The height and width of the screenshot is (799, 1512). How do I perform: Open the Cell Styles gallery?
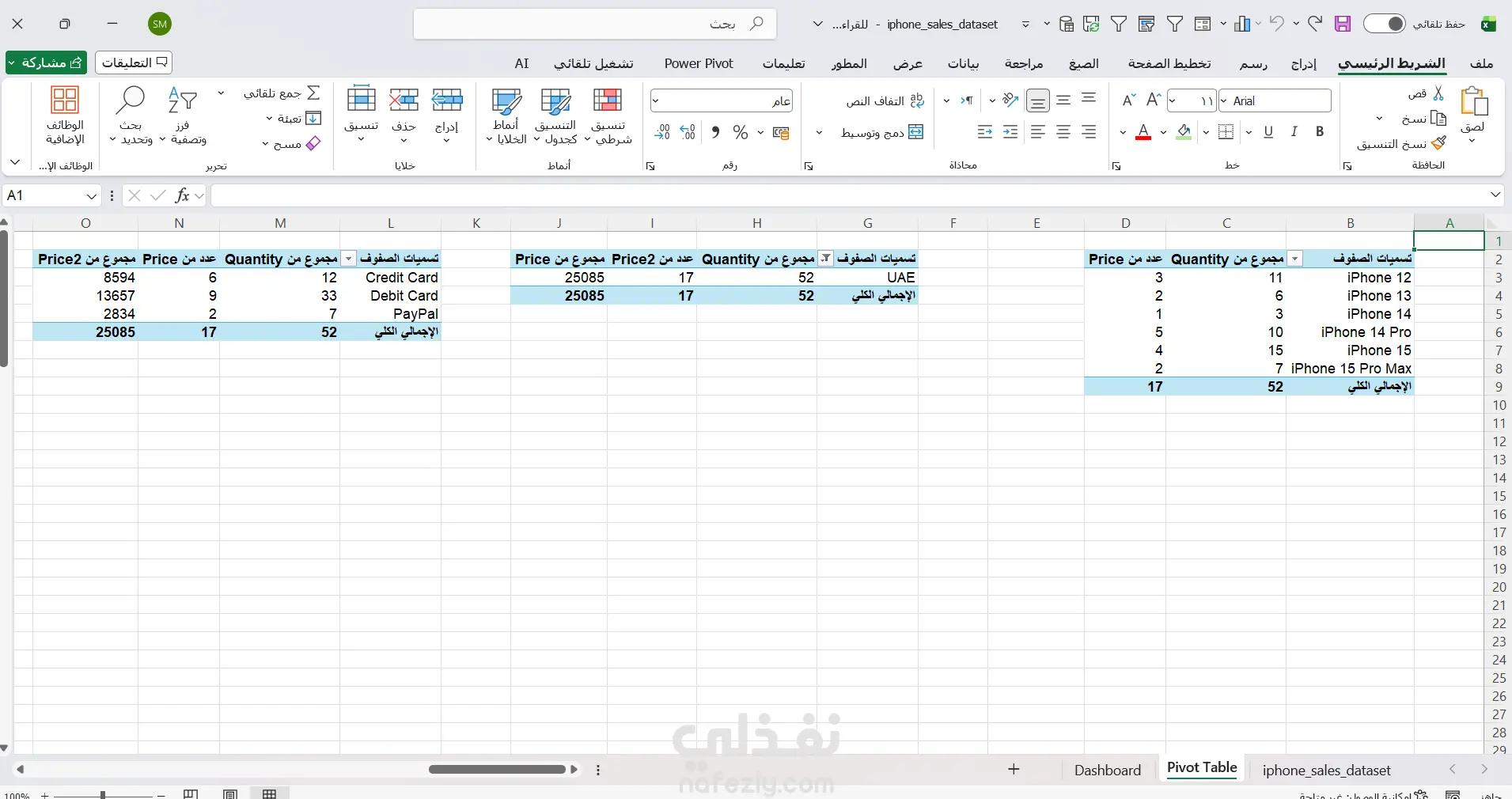pyautogui.click(x=506, y=101)
